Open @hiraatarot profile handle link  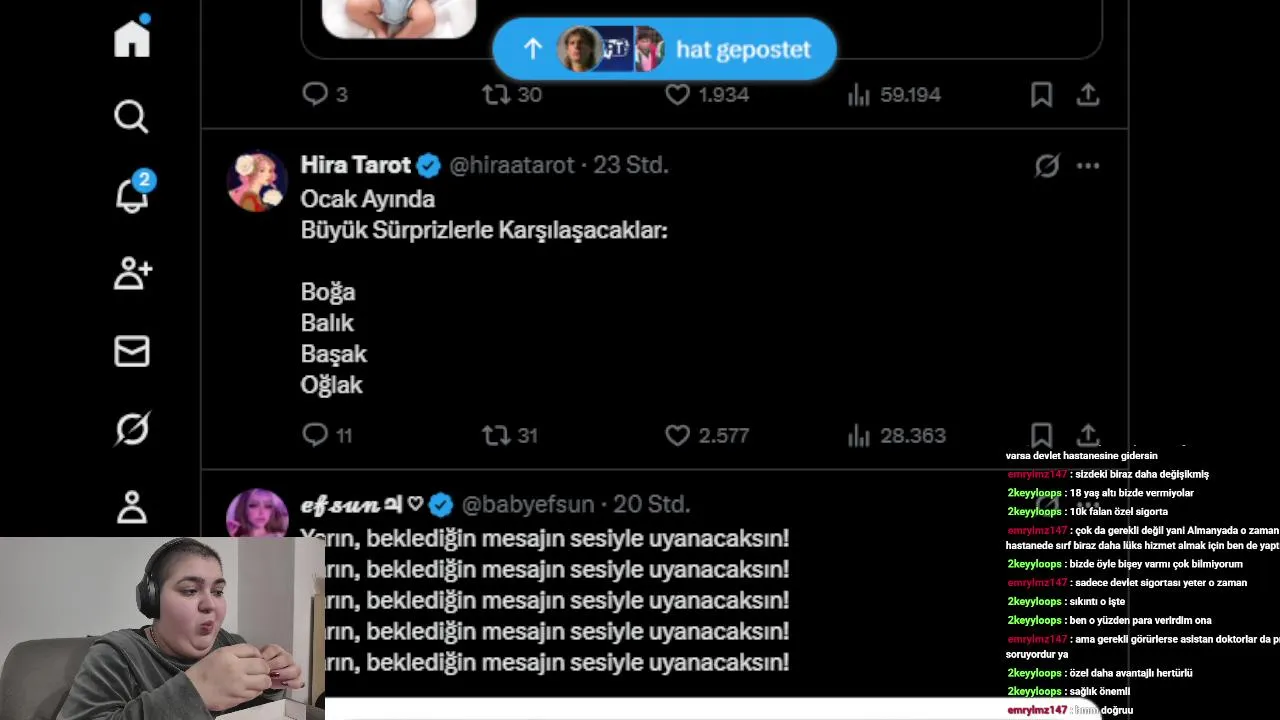[512, 165]
